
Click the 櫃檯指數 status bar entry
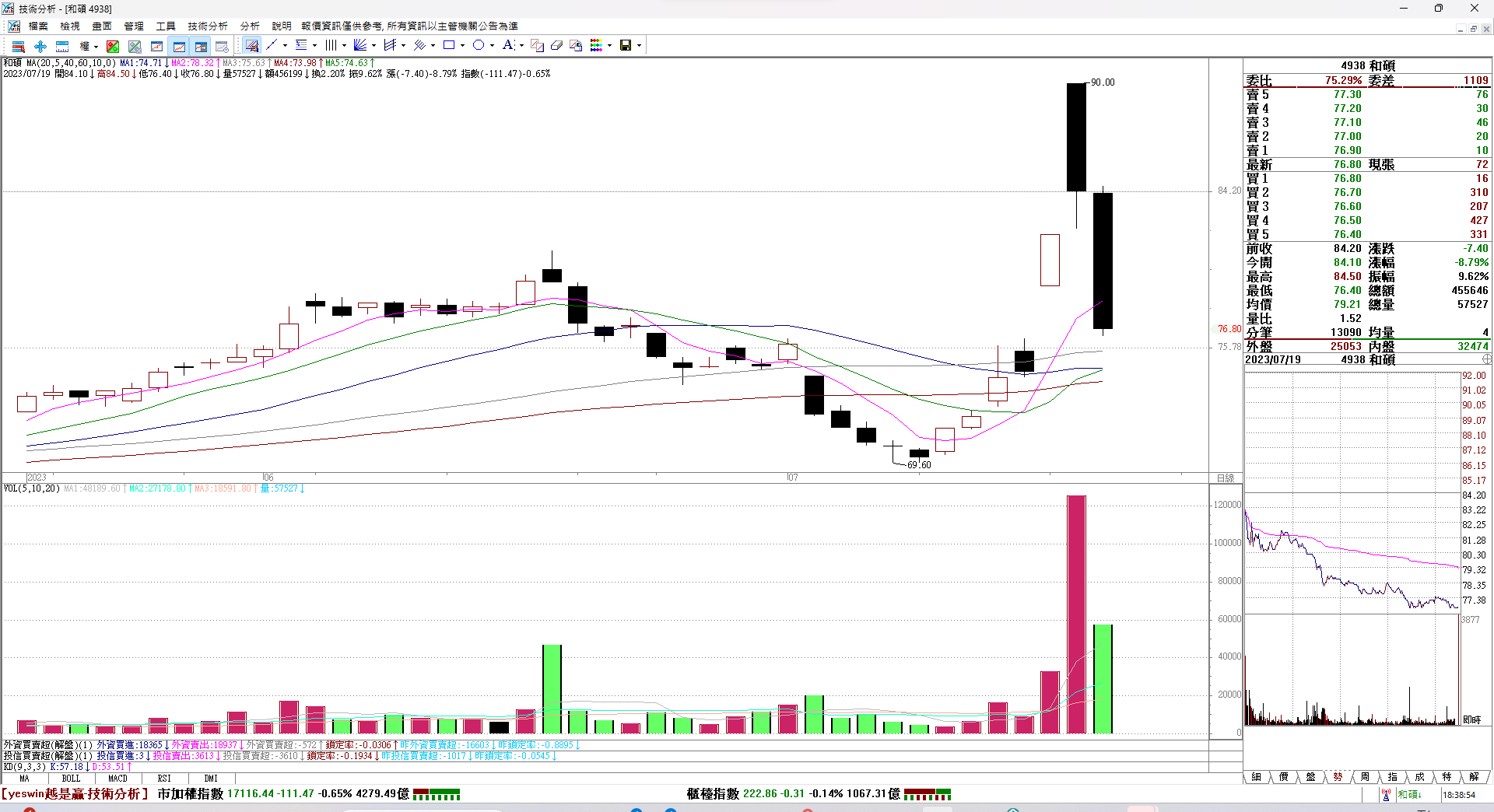click(x=713, y=794)
